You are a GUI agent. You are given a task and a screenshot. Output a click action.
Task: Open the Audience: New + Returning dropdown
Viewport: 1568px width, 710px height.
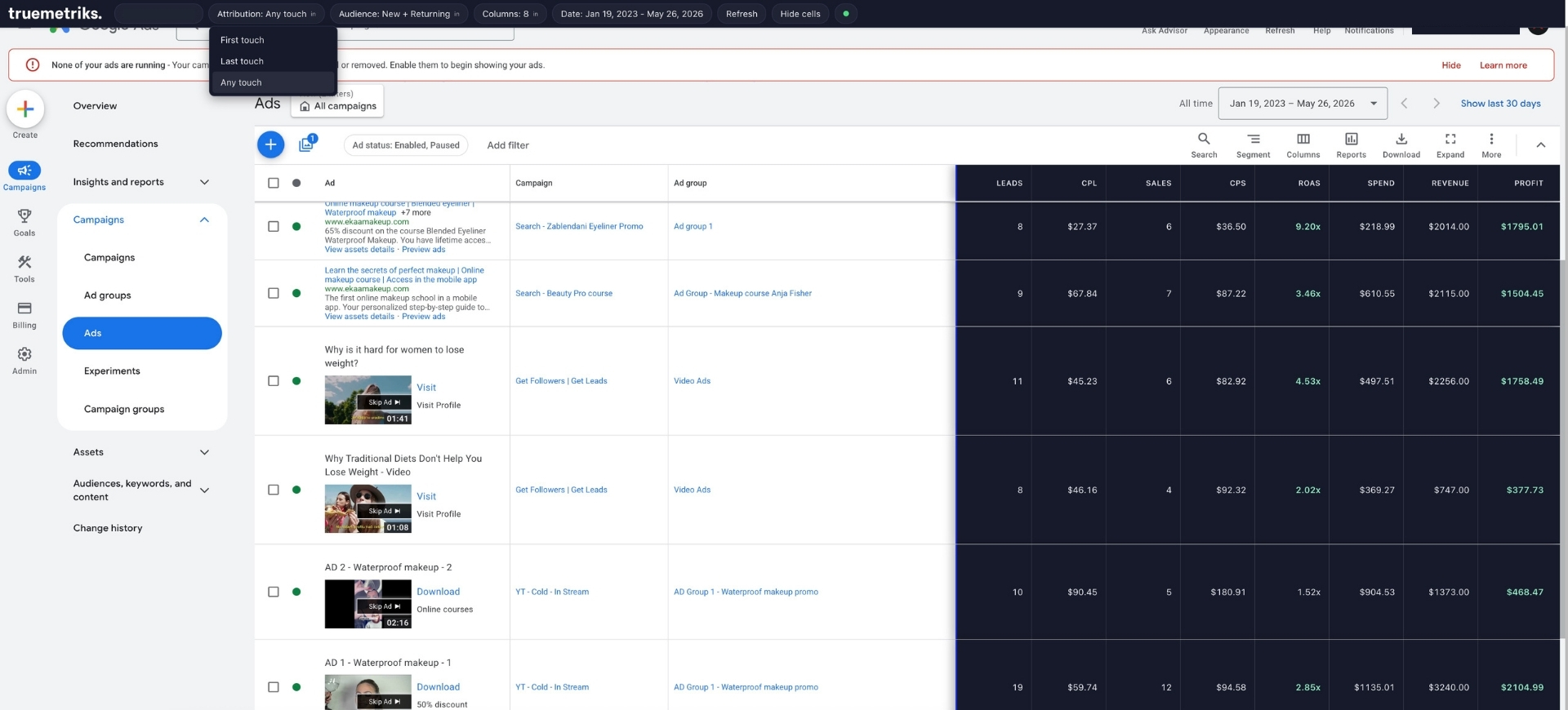point(399,14)
